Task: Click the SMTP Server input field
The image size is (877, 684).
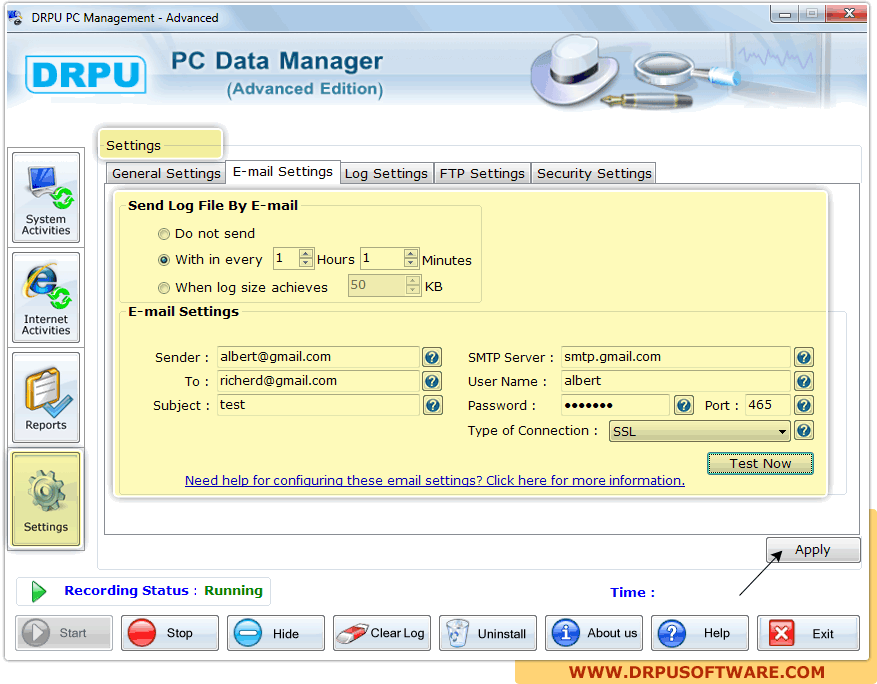Action: (676, 357)
